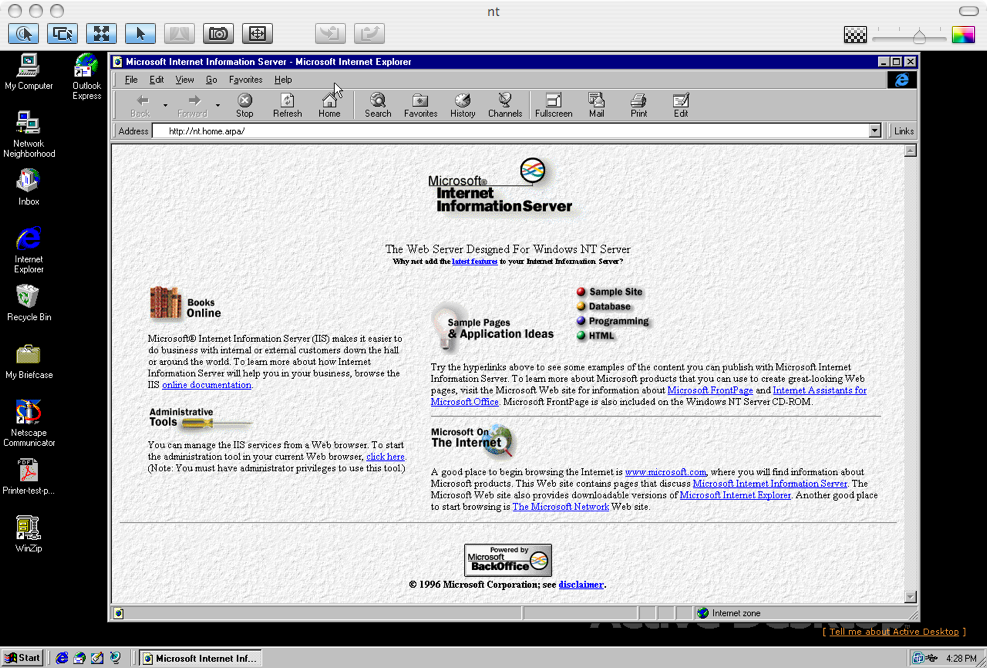Click 'Tell me about Active Desktop'
The height and width of the screenshot is (668, 987).
(894, 631)
